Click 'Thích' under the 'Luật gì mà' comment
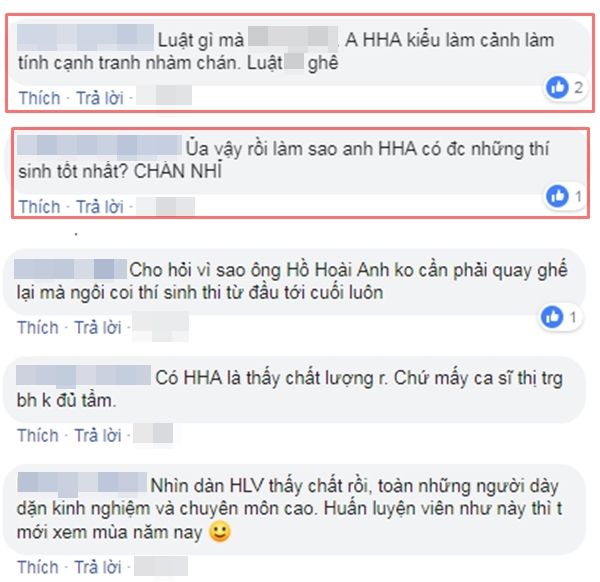Viewport: 600px width, 582px height. coord(39,98)
